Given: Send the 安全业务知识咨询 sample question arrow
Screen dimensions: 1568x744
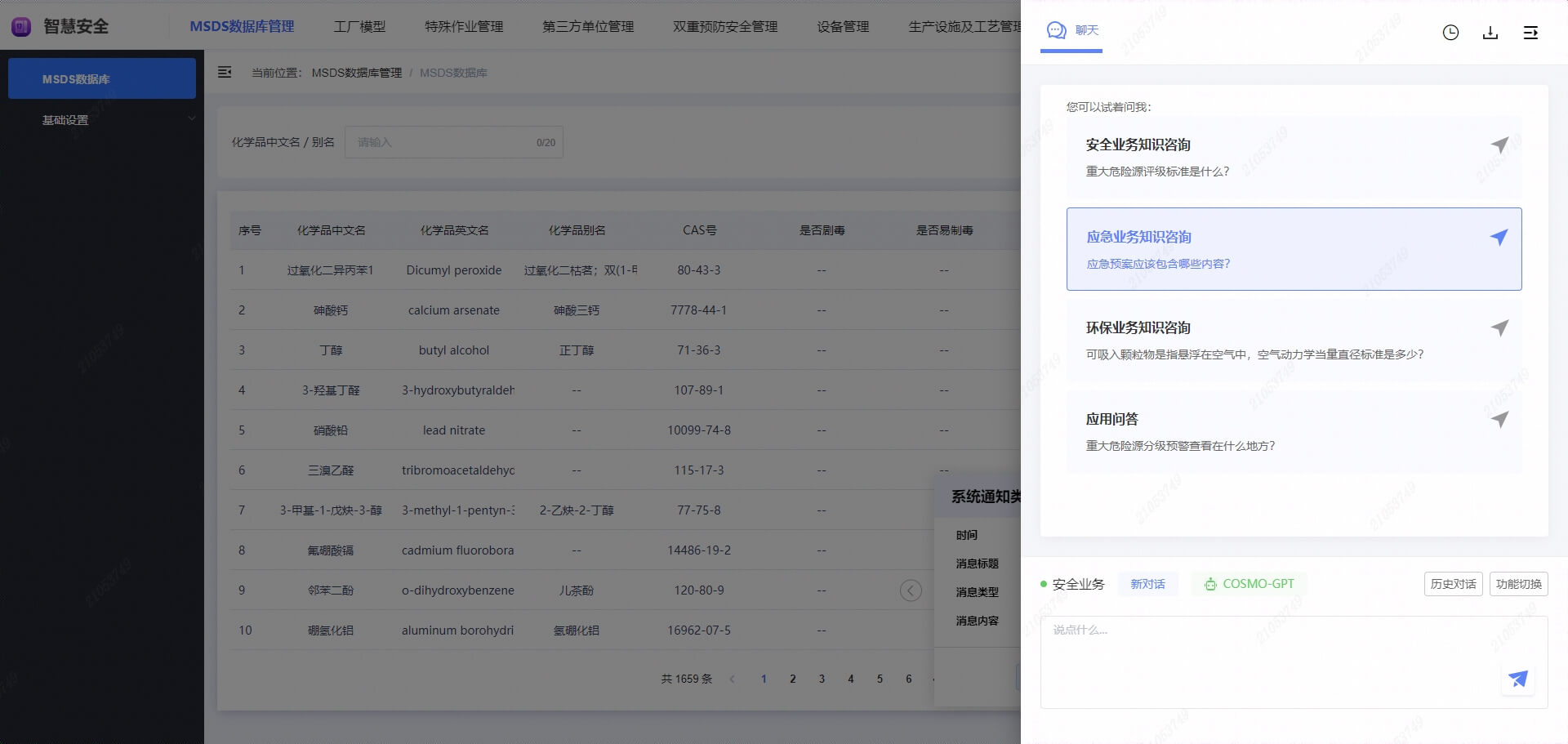Looking at the screenshot, I should (1499, 145).
